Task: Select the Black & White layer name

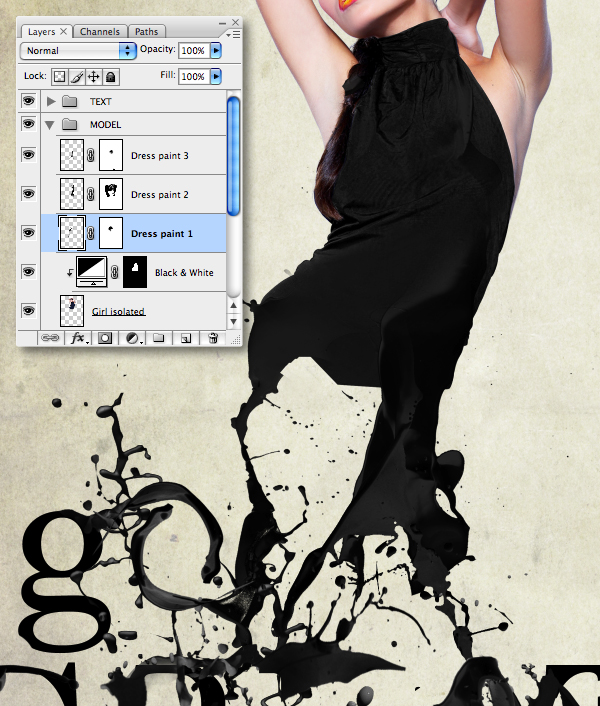Action: tap(184, 272)
